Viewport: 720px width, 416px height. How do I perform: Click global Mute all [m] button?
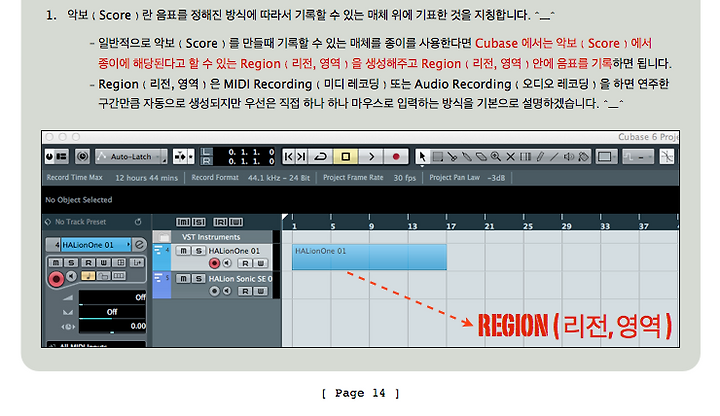(x=183, y=222)
